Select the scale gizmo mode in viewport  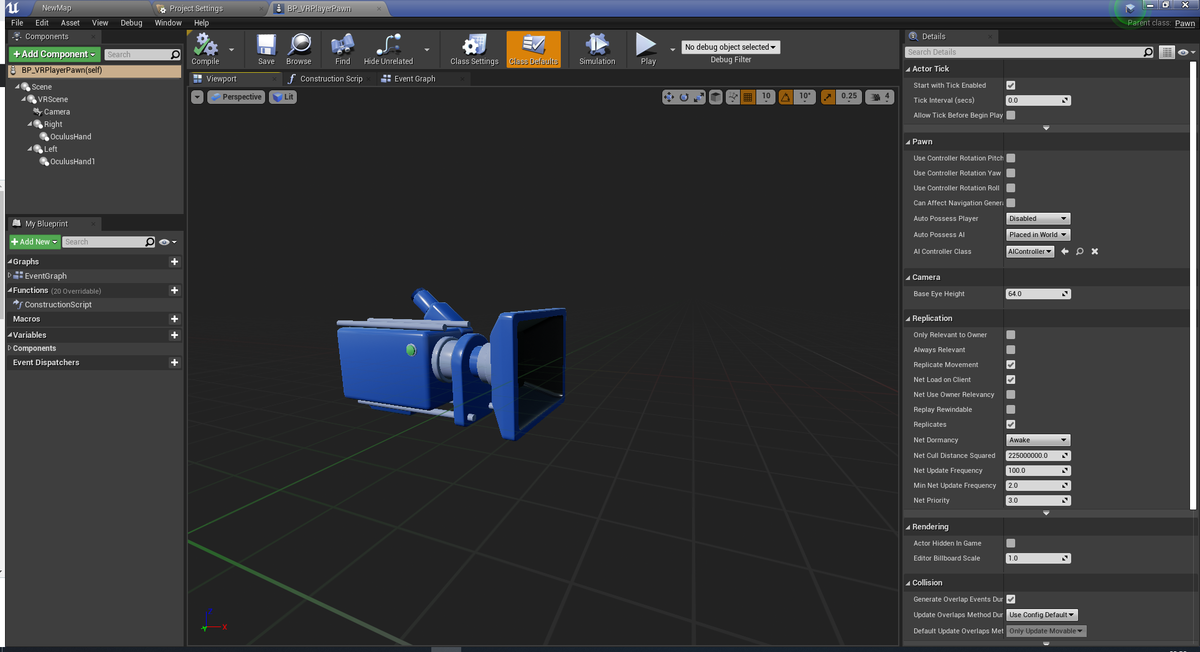[699, 97]
